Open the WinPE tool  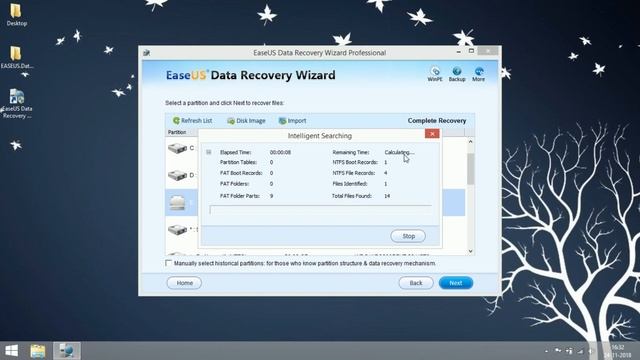pyautogui.click(x=435, y=74)
